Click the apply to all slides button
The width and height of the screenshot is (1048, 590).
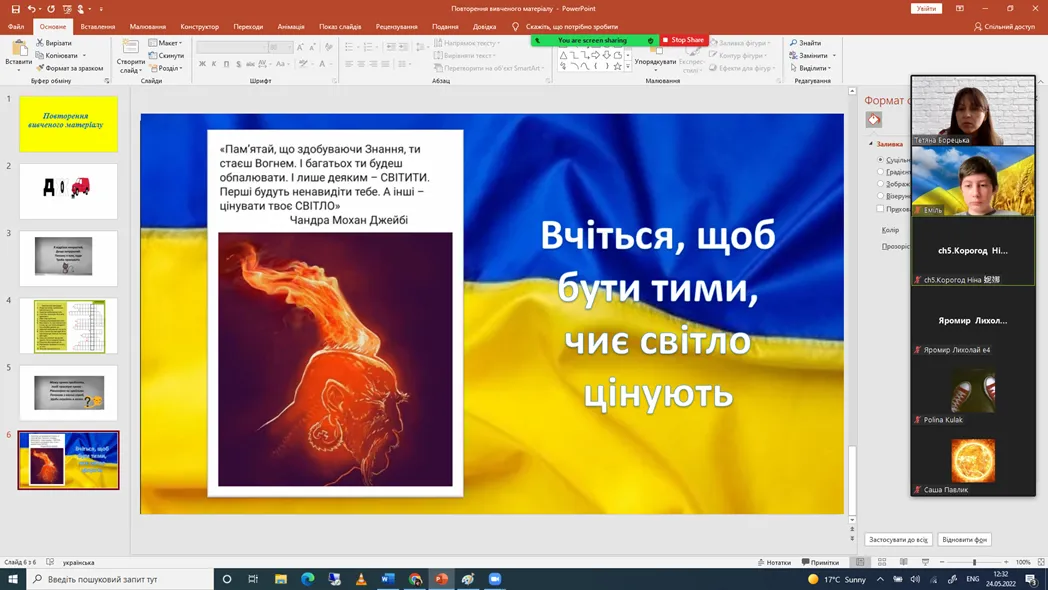pyautogui.click(x=898, y=539)
